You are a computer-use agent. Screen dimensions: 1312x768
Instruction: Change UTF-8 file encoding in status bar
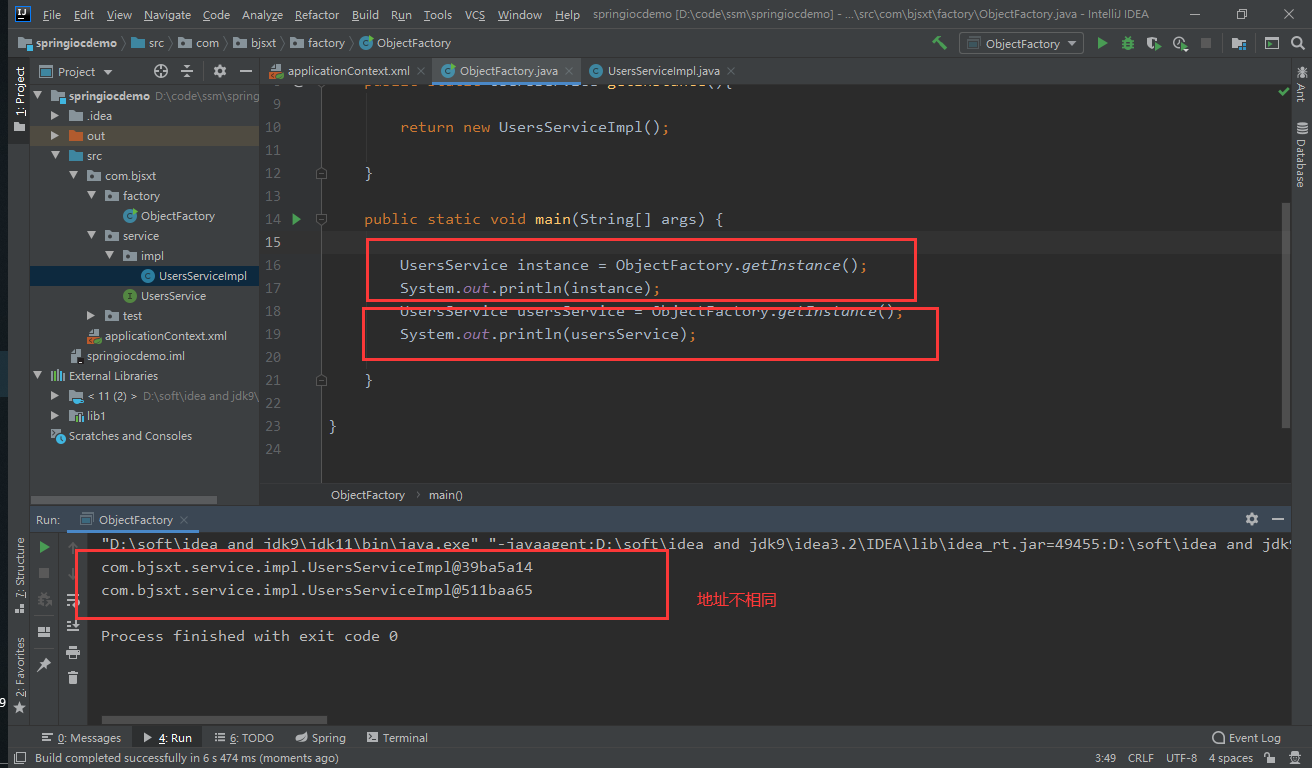(1181, 758)
